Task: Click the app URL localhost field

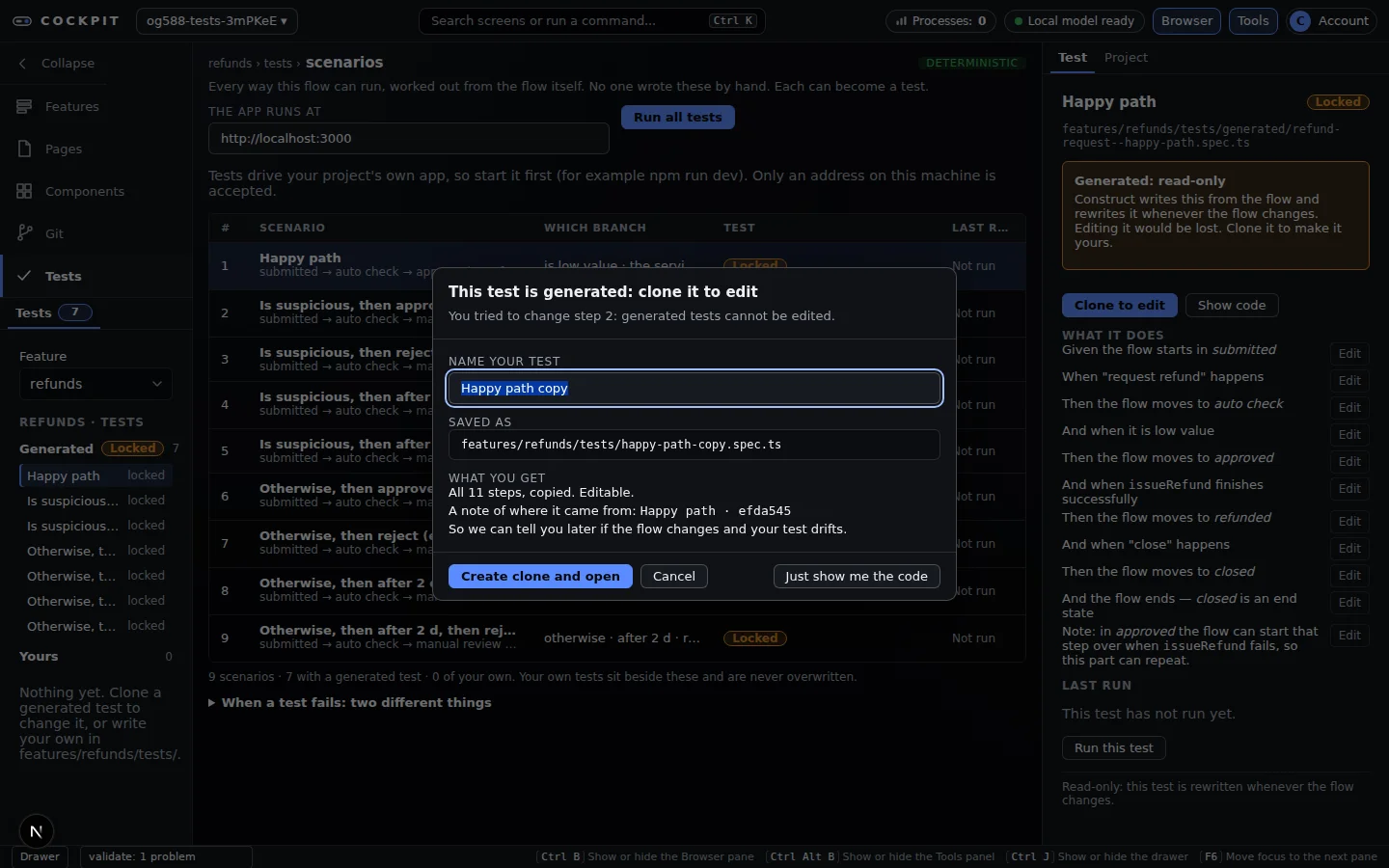Action: [409, 139]
